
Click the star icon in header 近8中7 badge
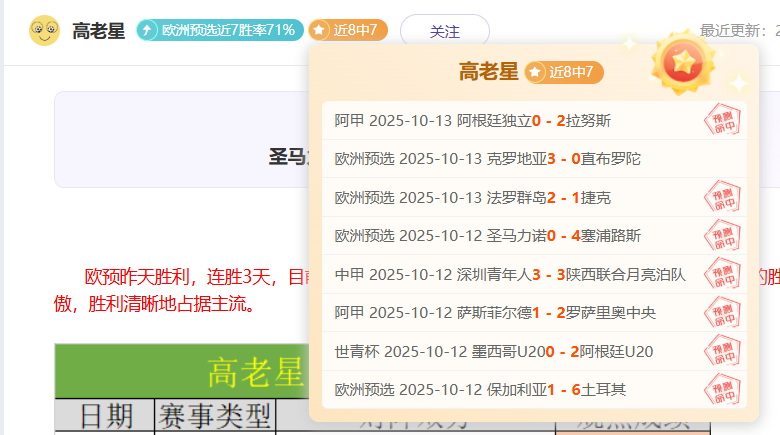319,30
